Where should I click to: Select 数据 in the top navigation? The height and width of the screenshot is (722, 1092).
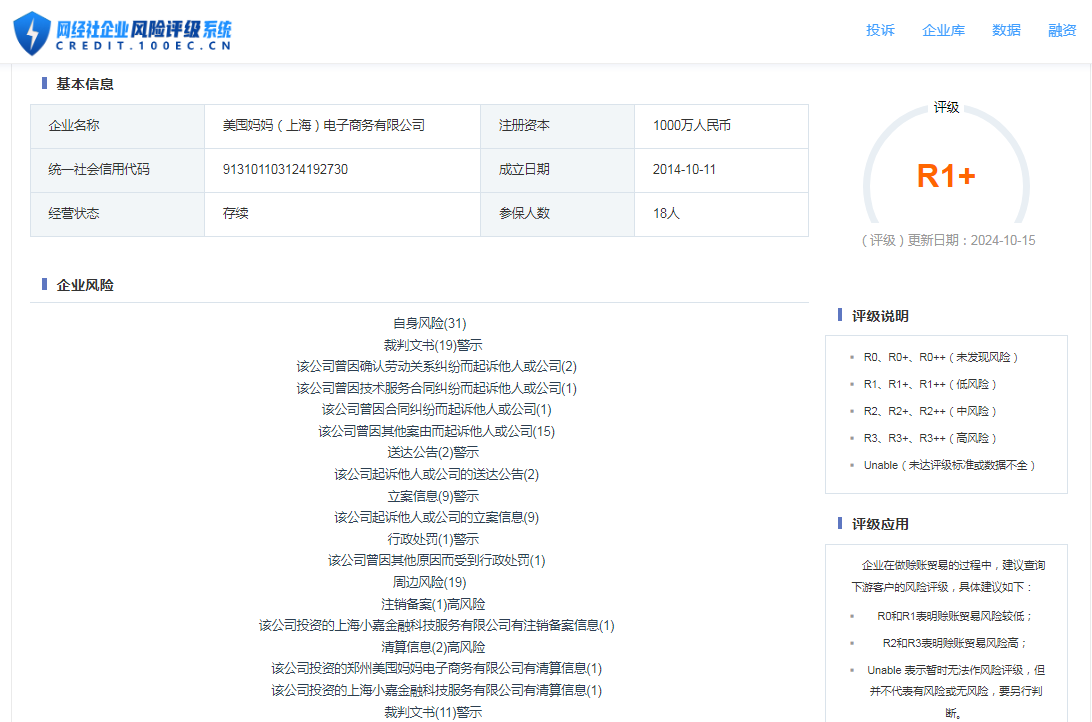tap(1006, 30)
